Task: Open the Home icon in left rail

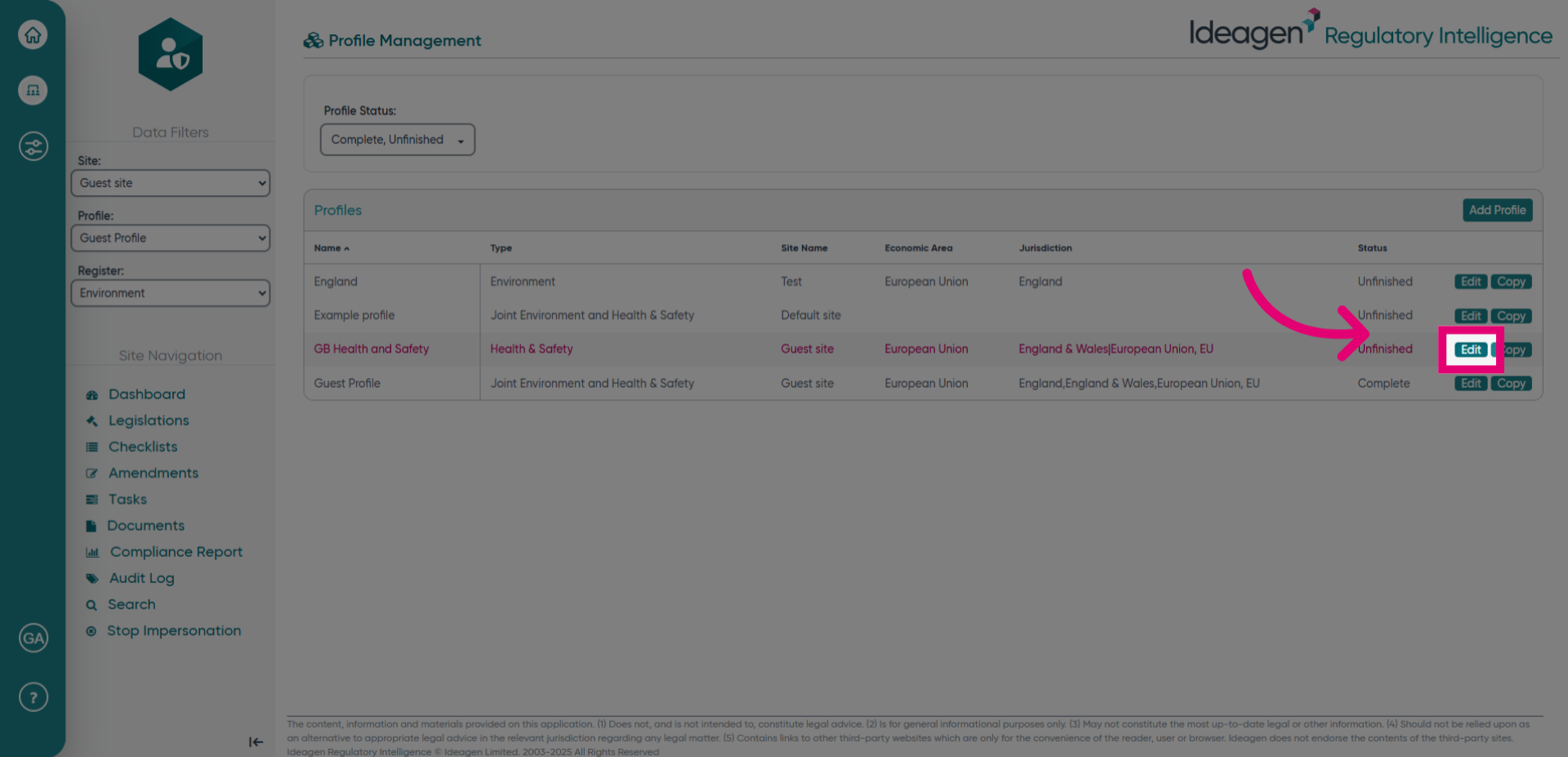Action: click(x=33, y=34)
